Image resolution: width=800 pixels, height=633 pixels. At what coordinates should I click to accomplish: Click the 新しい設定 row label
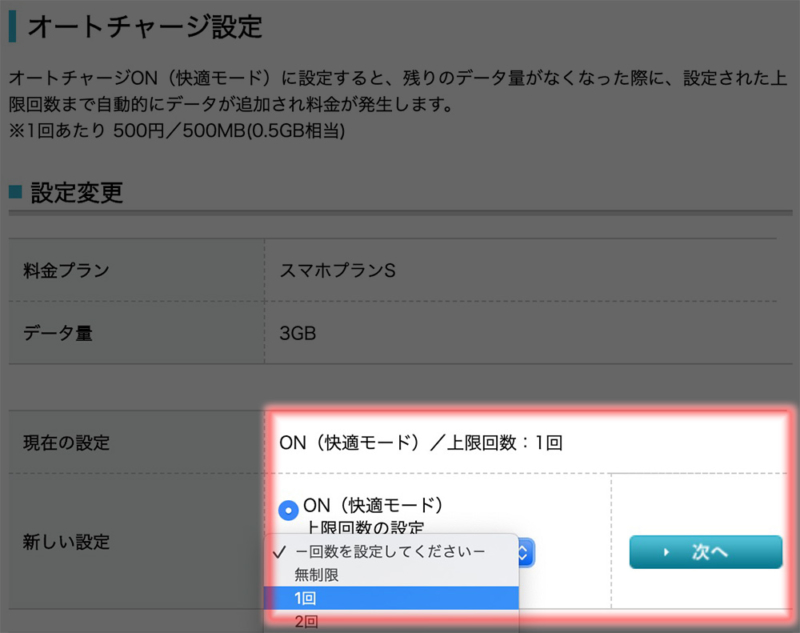click(x=66, y=542)
